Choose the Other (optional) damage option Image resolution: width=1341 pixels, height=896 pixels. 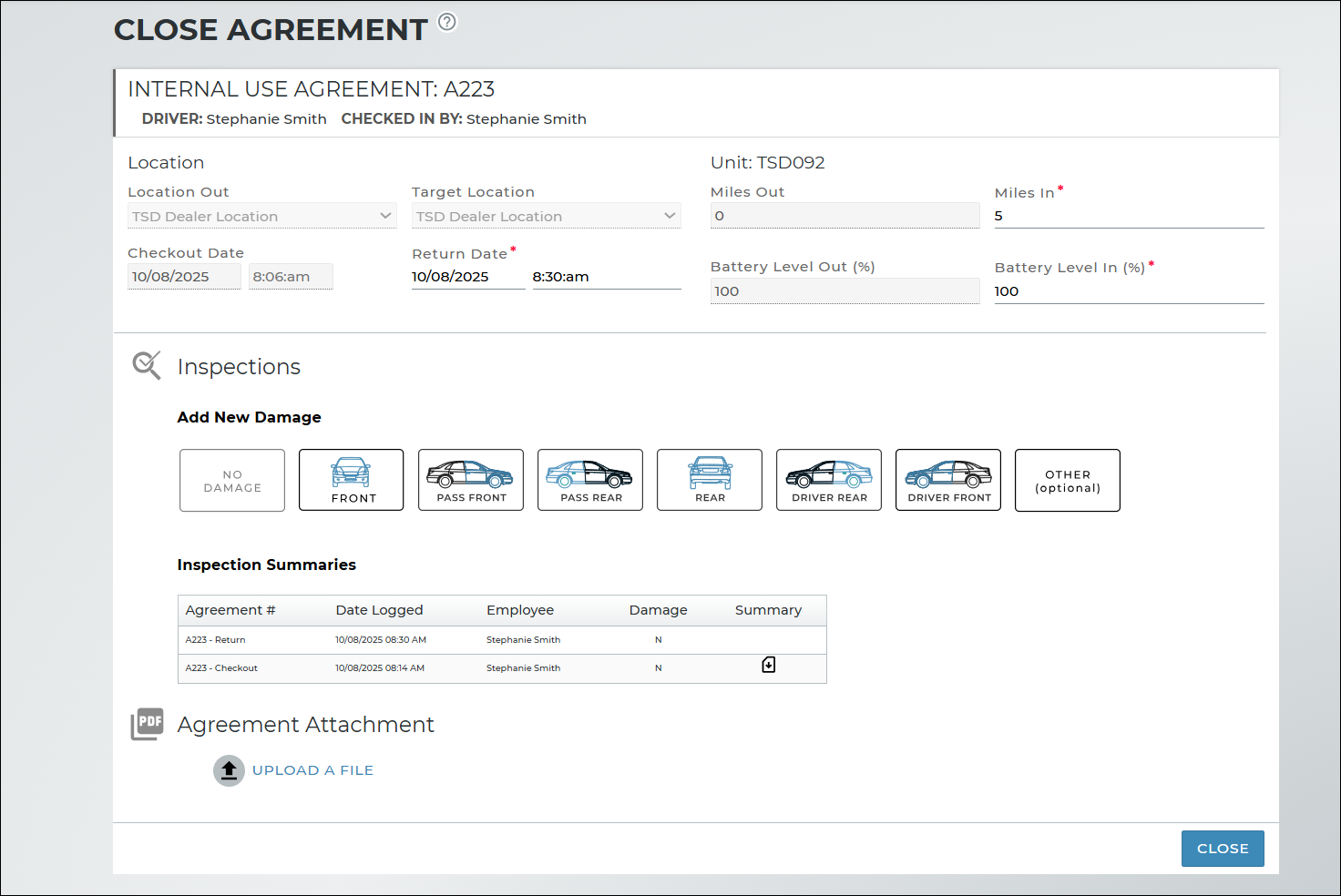tap(1068, 481)
